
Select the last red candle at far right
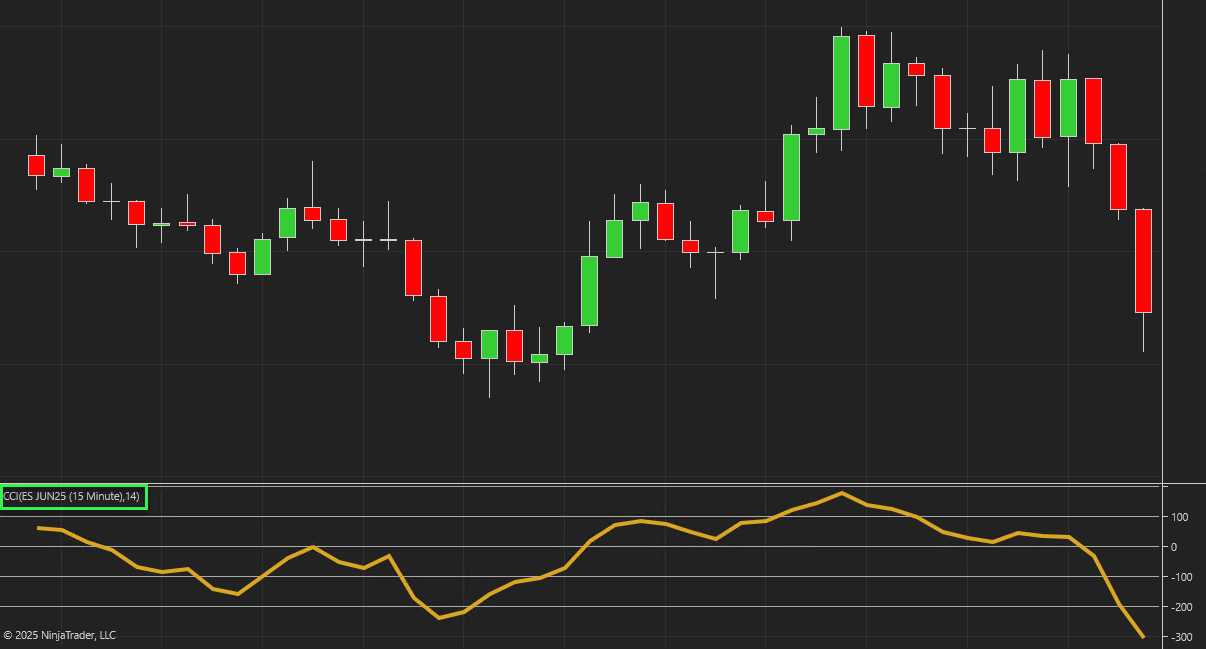pos(1143,261)
